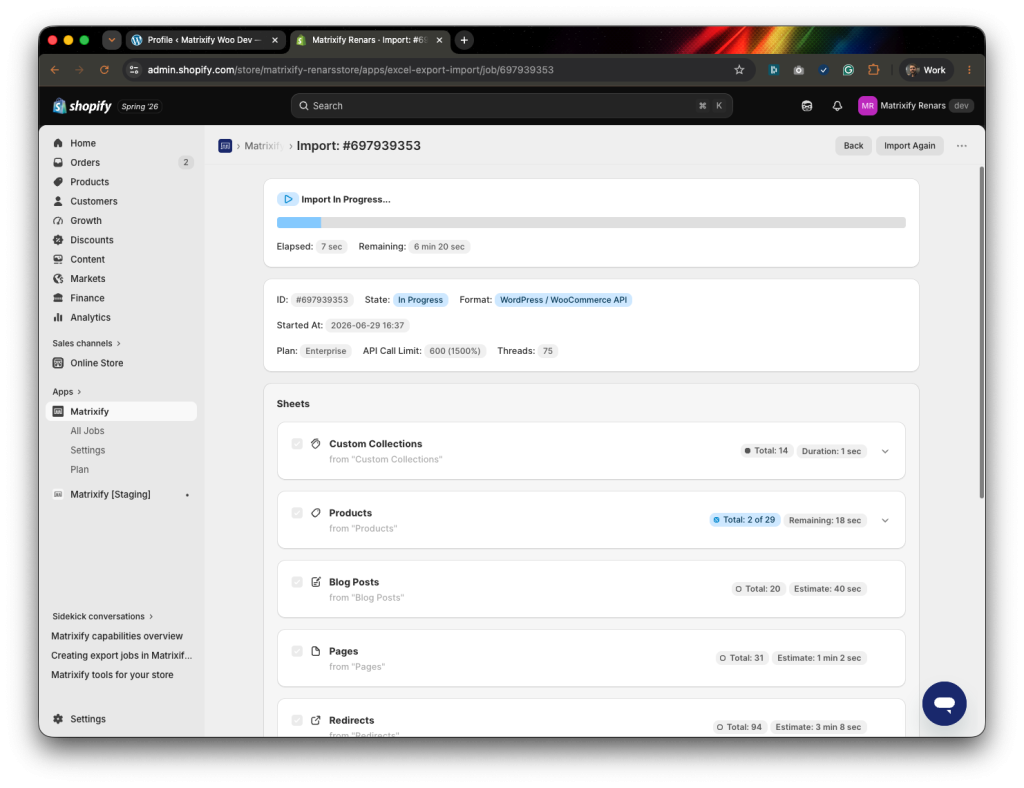The image size is (1024, 788).
Task: Toggle the Custom Collections sheet checkbox
Action: click(297, 444)
